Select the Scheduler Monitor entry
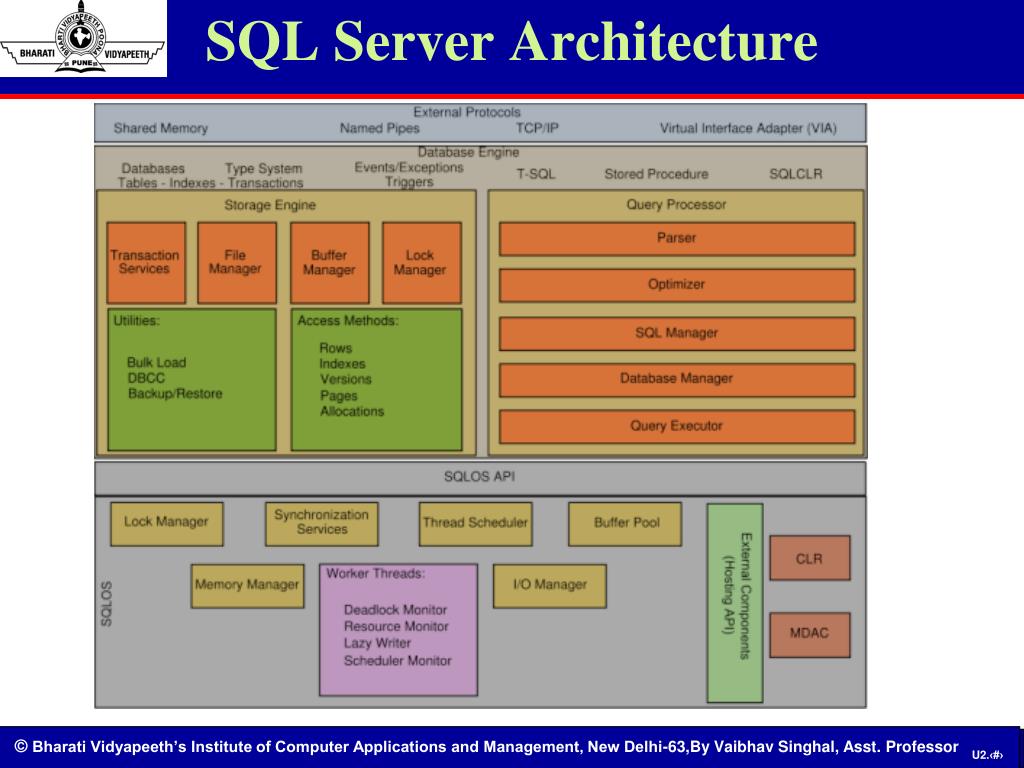The image size is (1024, 768). [398, 660]
